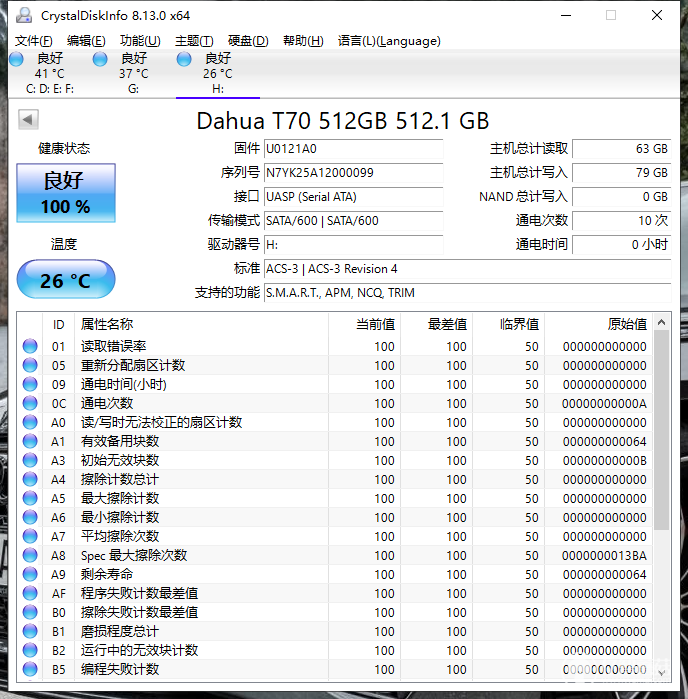
Task: Click status orb of attribute A0 row
Action: 30,422
